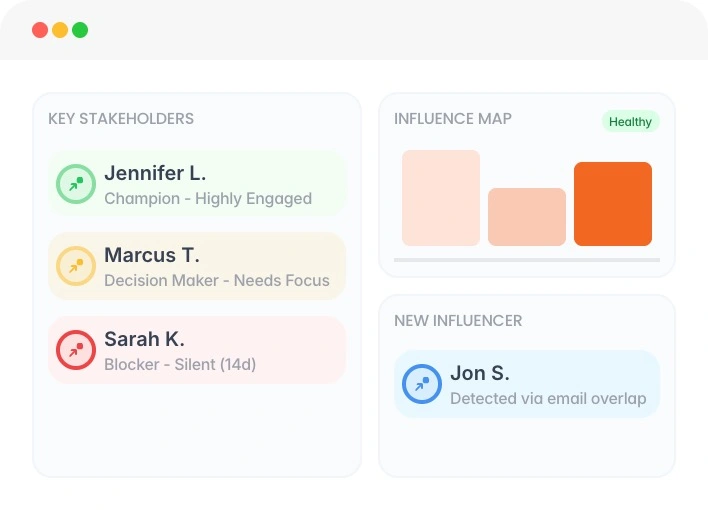Click Jennifer L.'s green arrow icon
Screen dimensions: 708x510
pos(75,184)
